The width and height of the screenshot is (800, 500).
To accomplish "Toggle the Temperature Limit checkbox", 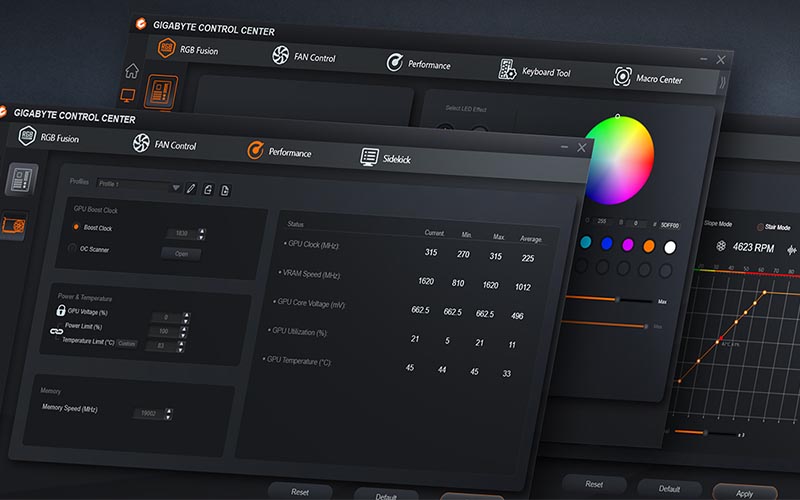I will 57,338.
